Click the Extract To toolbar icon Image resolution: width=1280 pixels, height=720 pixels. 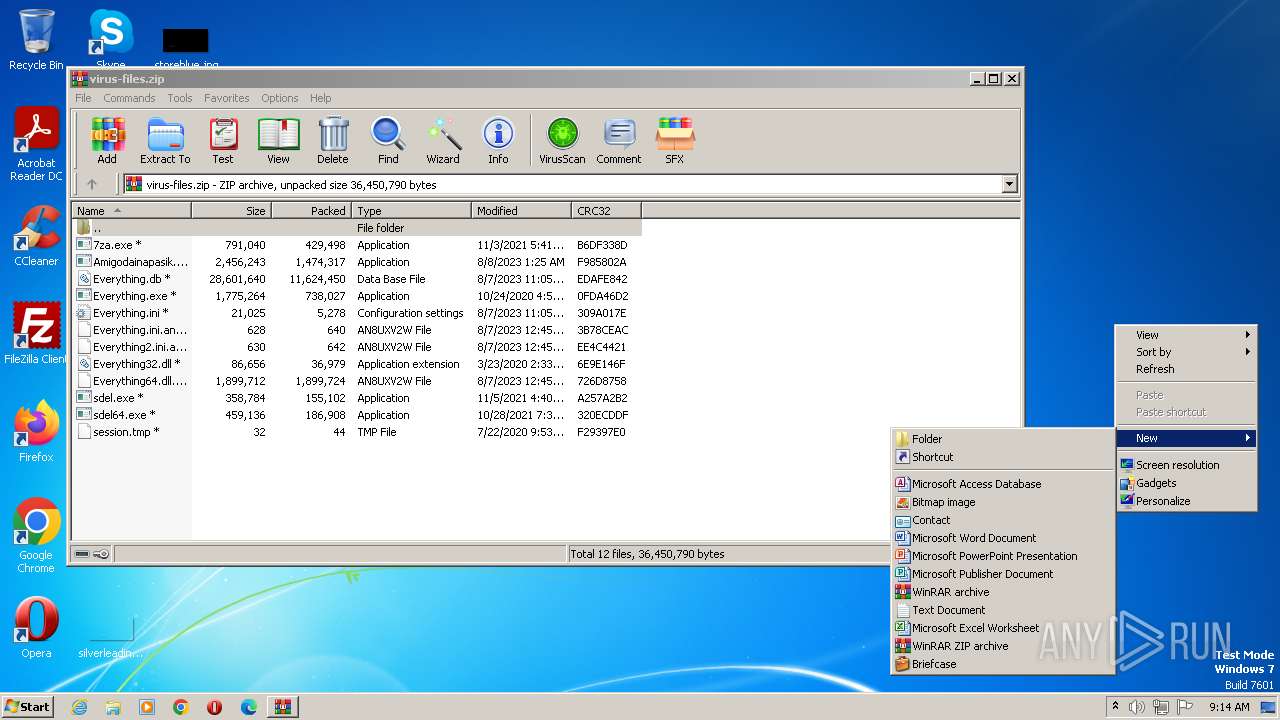[x=165, y=141]
